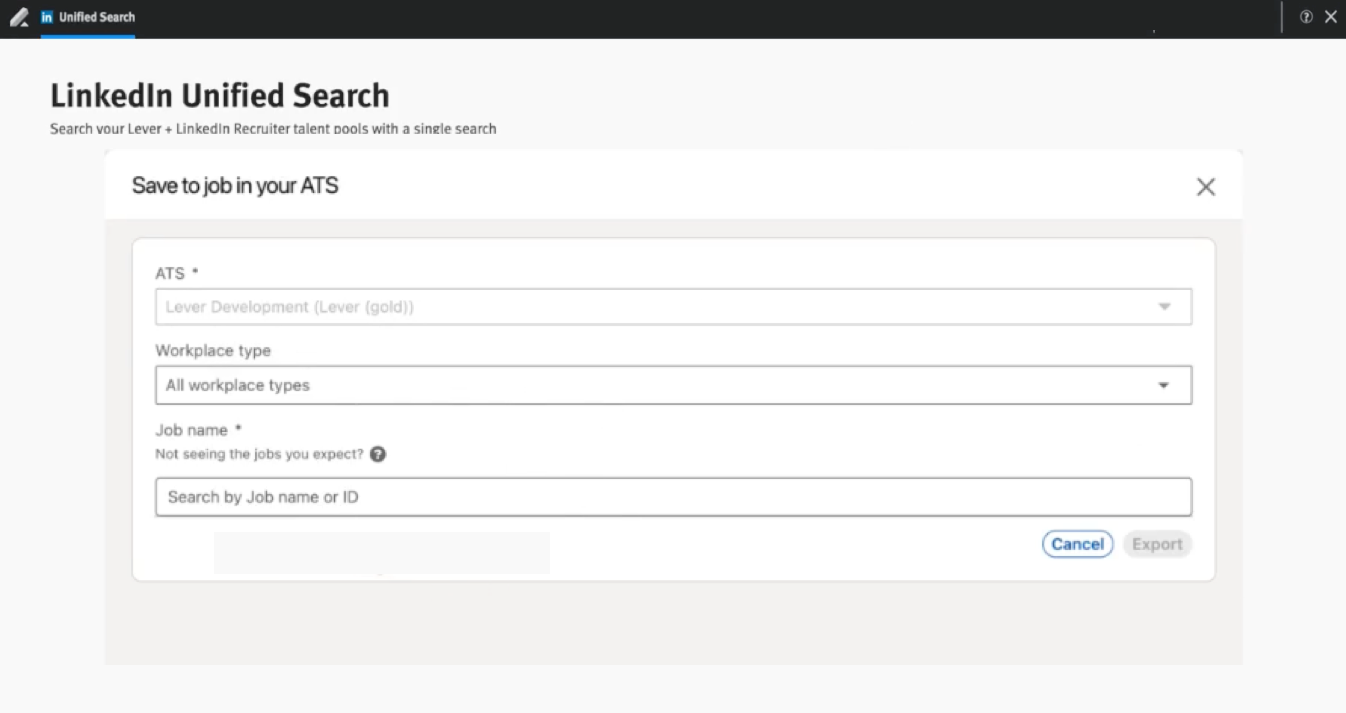The height and width of the screenshot is (713, 1346).
Task: Click the Search your Lever + LinkedIn subtitle text
Action: click(x=273, y=129)
